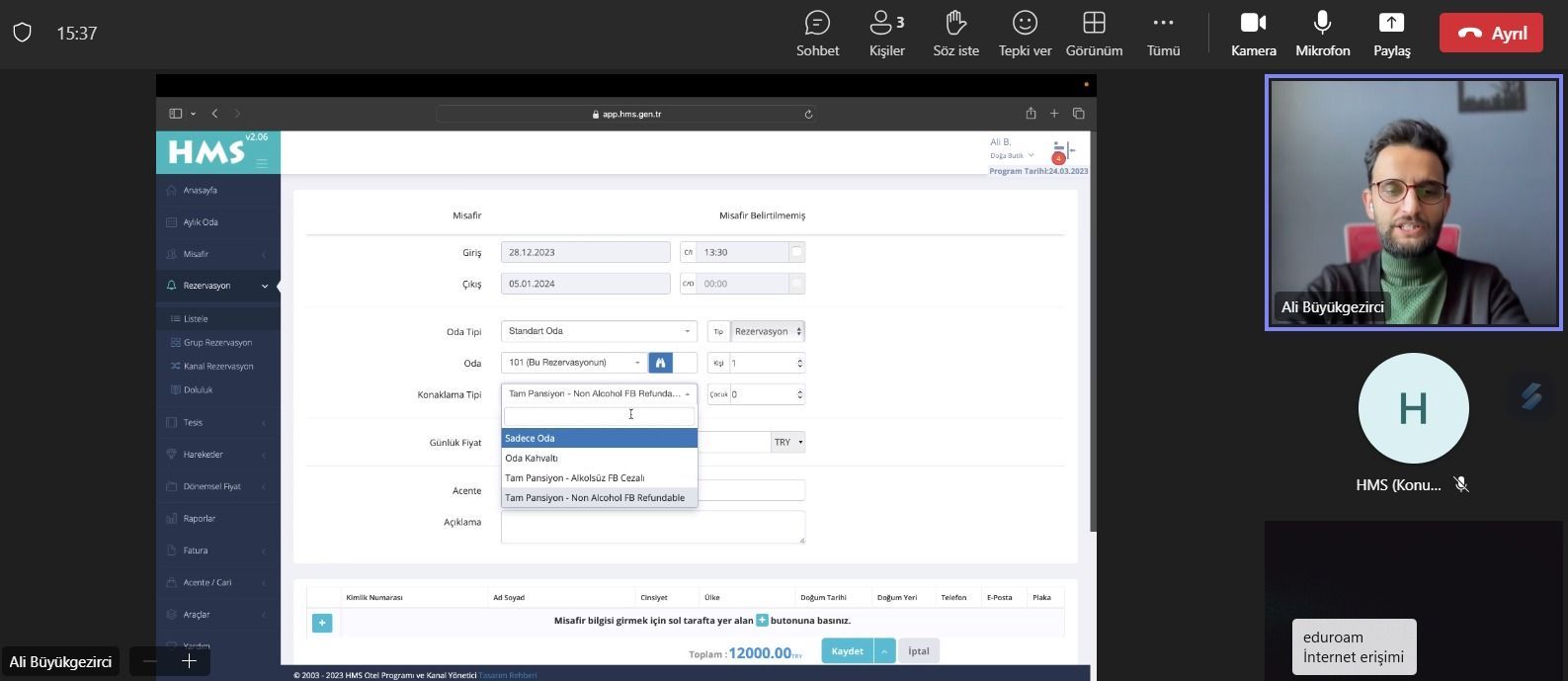This screenshot has width=1568, height=681.
Task: Click the binoculars room search icon
Action: 660,363
